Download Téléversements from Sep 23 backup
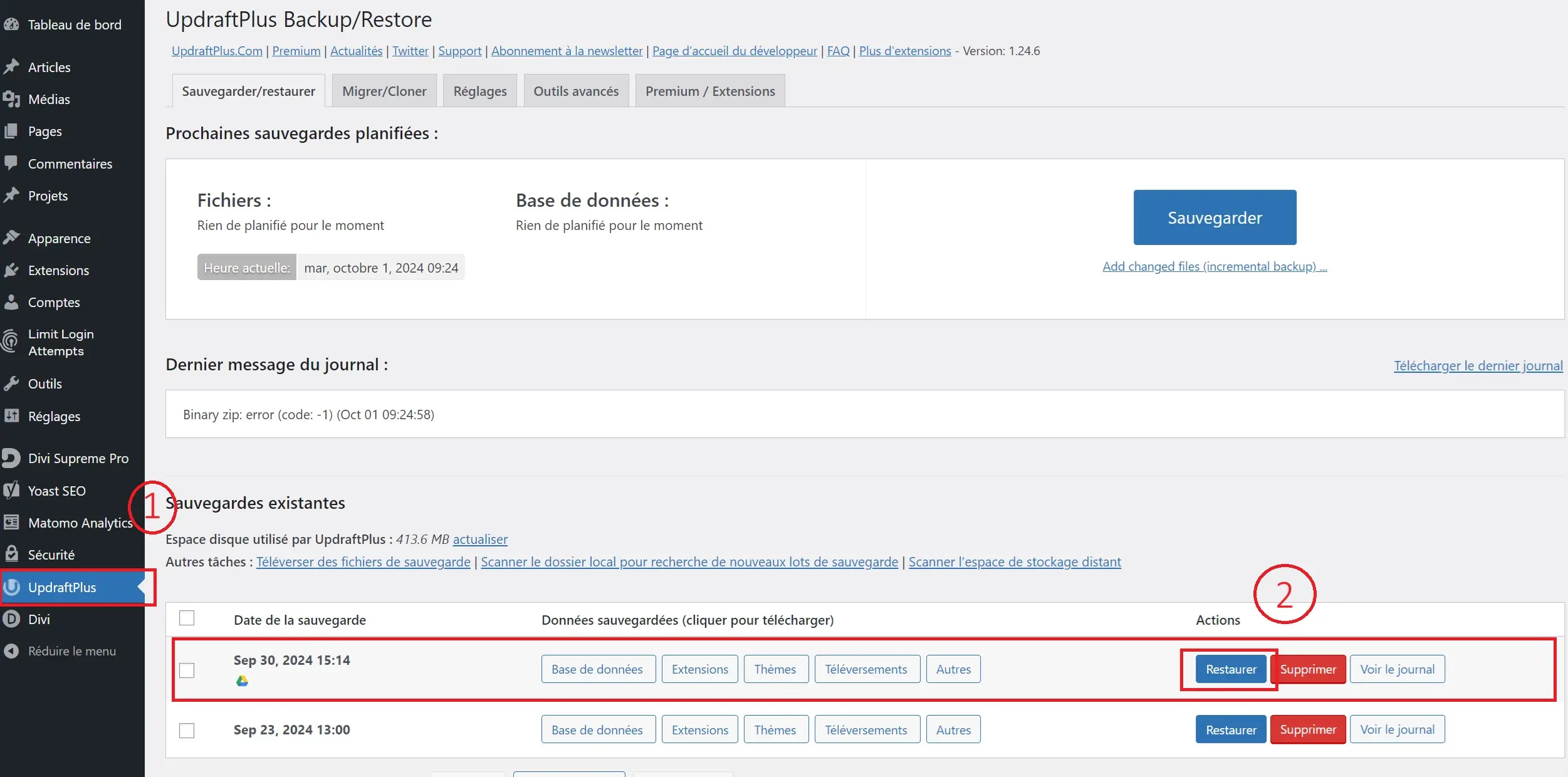 tap(867, 729)
